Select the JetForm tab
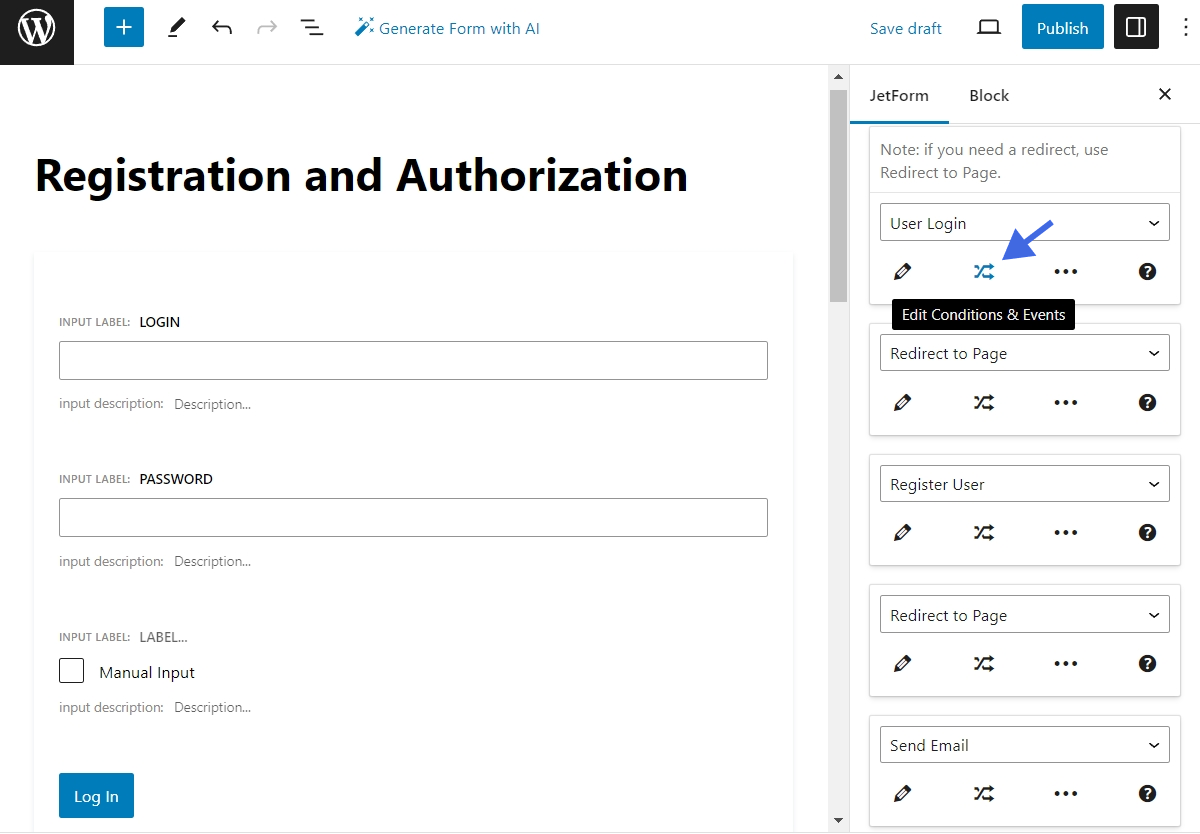Screen dimensions: 1200x834 tap(899, 95)
